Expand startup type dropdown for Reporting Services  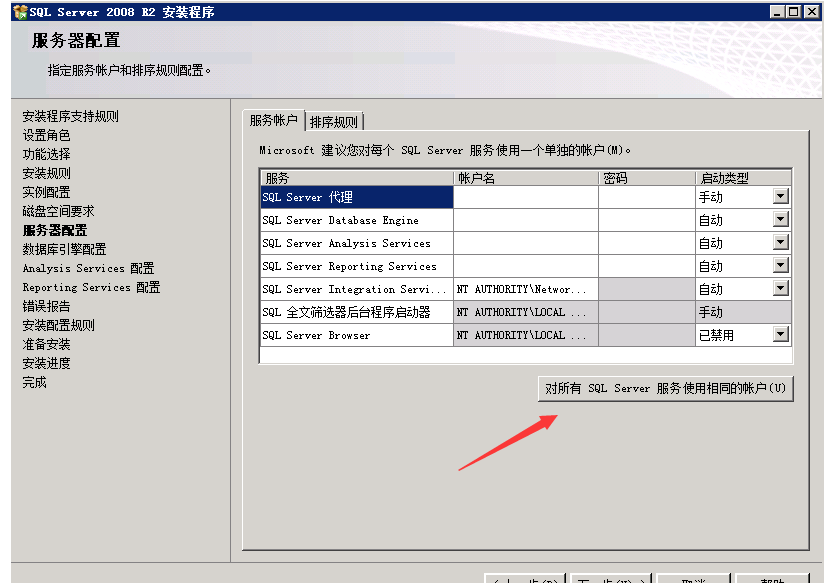781,265
